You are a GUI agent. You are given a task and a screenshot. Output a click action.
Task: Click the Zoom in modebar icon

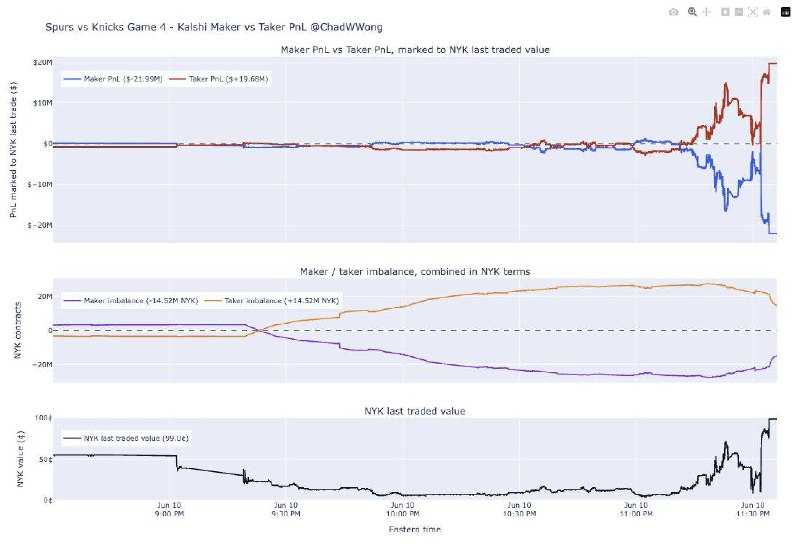click(725, 12)
